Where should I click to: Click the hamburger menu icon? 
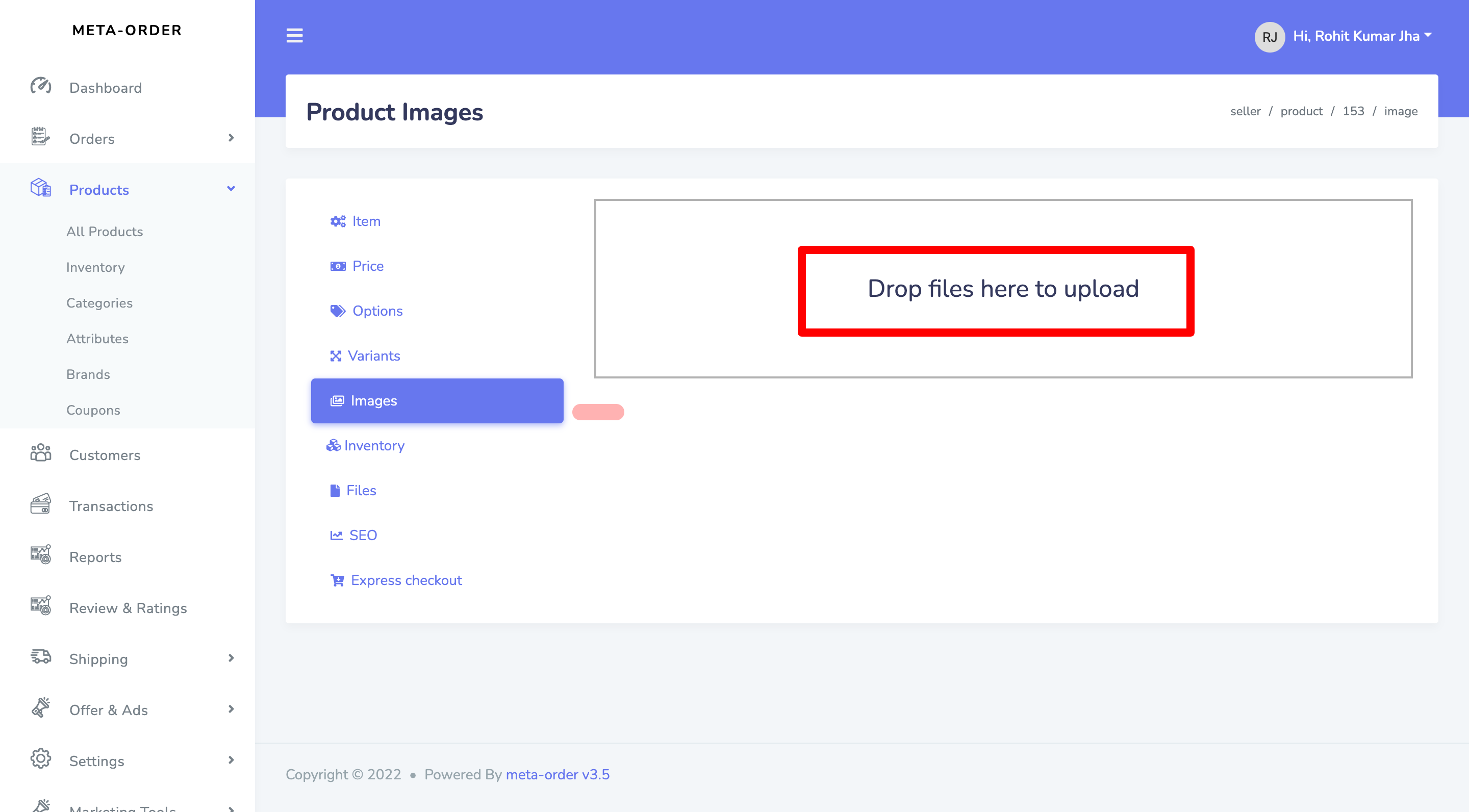pyautogui.click(x=294, y=35)
